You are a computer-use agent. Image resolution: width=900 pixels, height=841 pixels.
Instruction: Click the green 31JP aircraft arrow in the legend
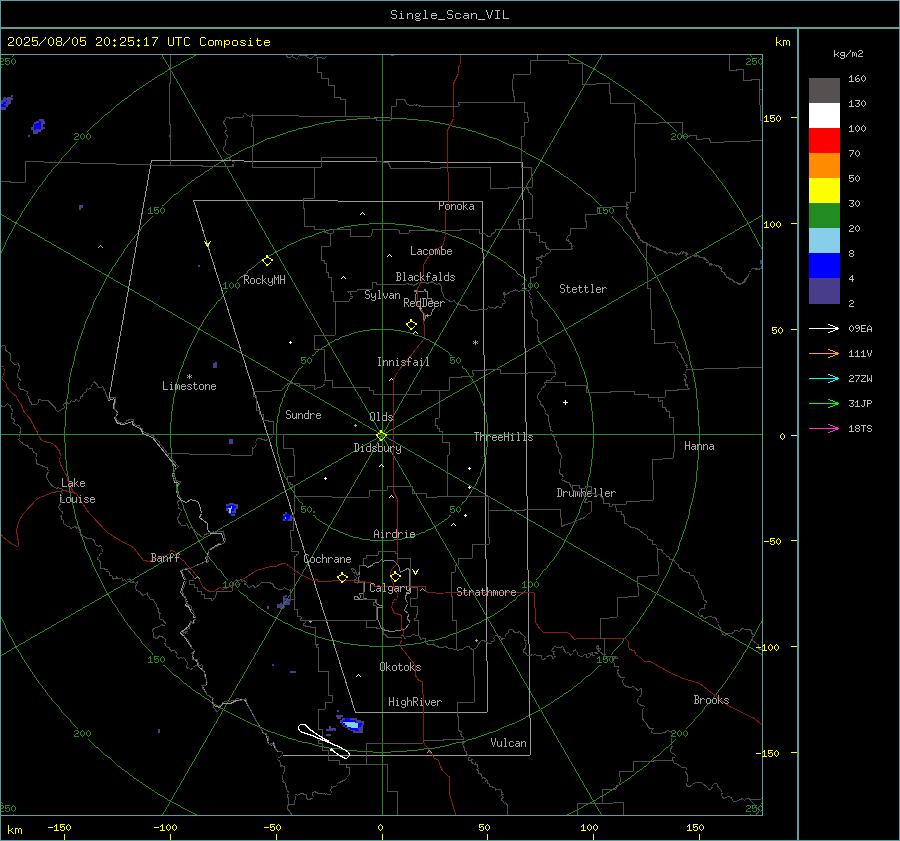tap(824, 404)
